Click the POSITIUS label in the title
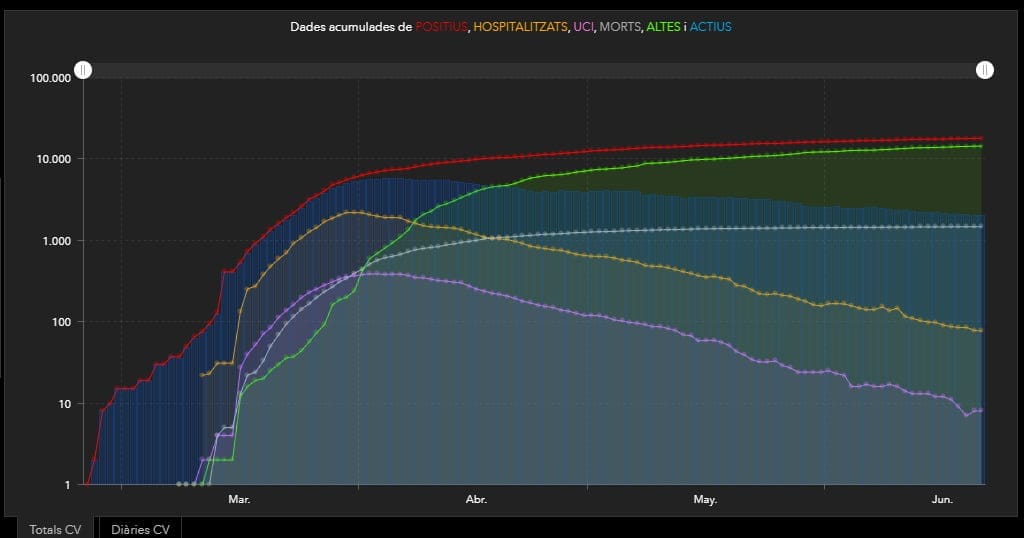1024x538 pixels. (x=441, y=27)
